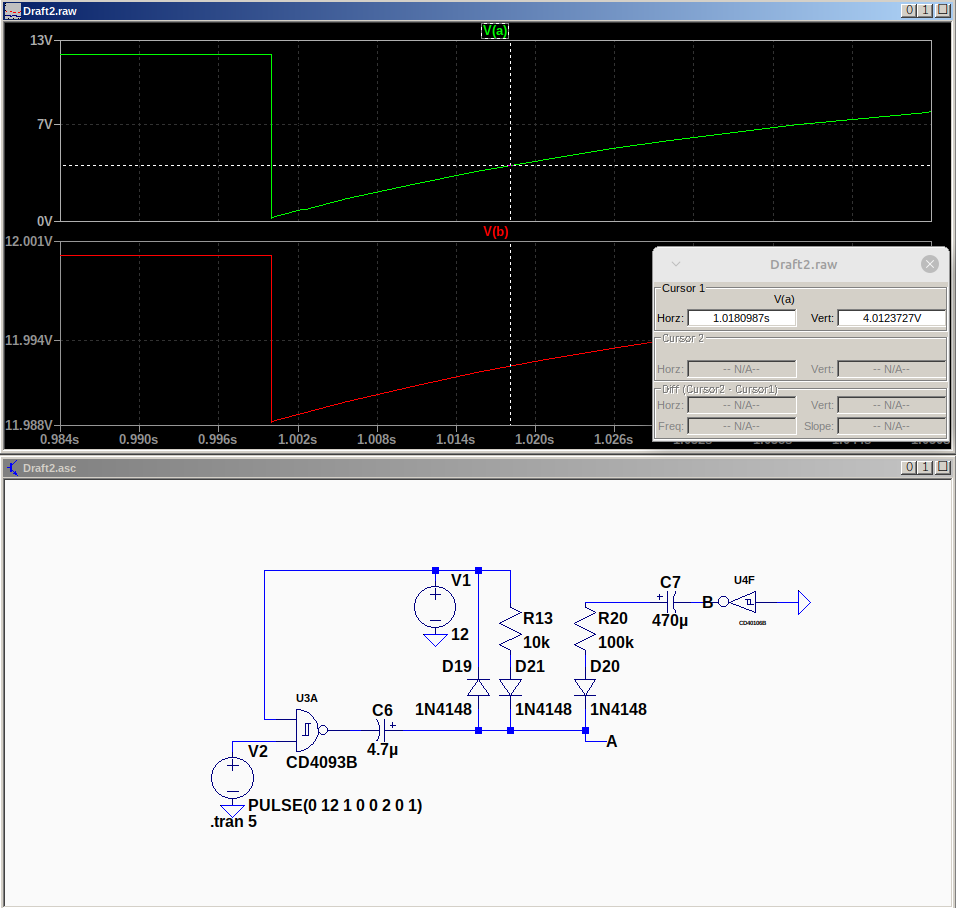Click the 12 value of V1
Image resolution: width=956 pixels, height=908 pixels.
pyautogui.click(x=460, y=634)
